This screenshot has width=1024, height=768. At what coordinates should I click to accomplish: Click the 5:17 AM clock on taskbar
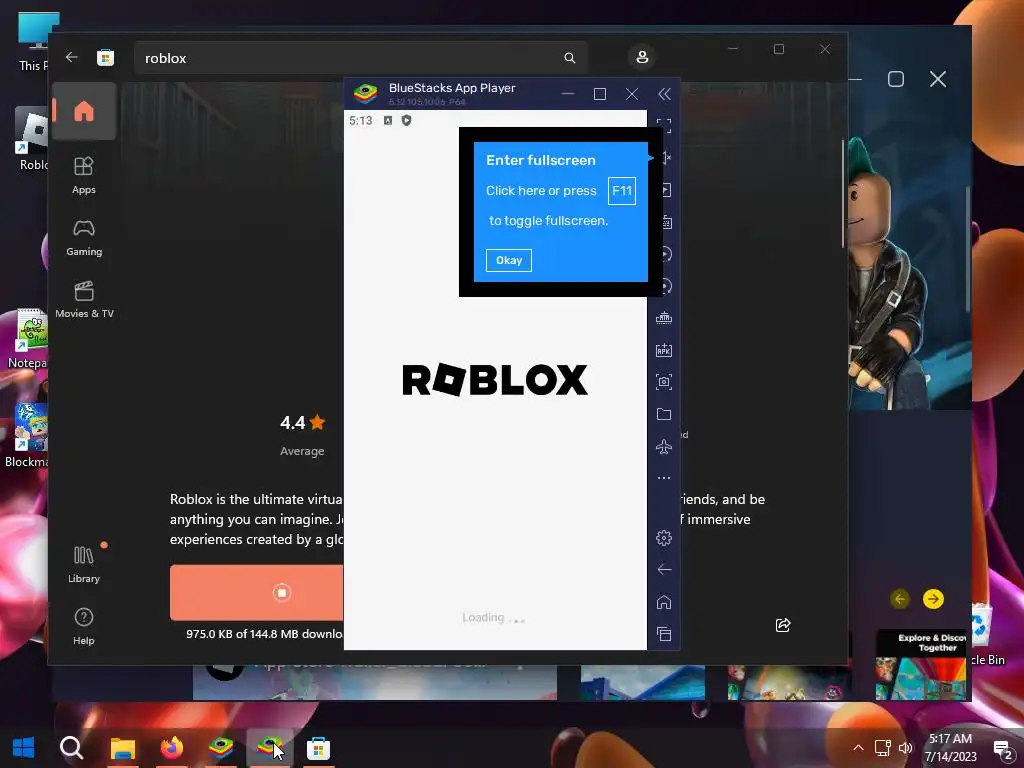(950, 739)
